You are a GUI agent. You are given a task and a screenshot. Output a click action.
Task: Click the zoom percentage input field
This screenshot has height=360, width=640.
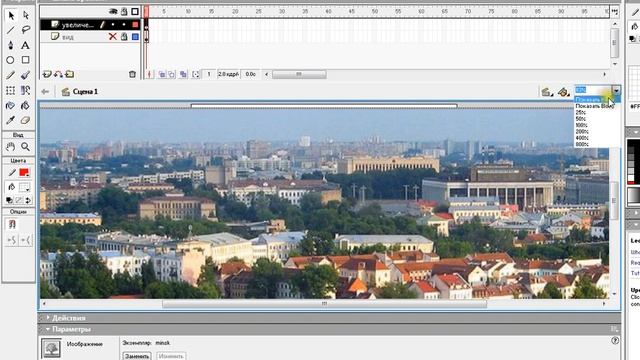click(593, 90)
